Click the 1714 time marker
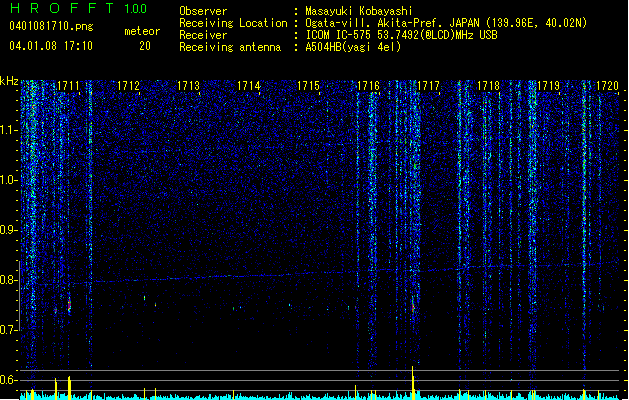 248,86
